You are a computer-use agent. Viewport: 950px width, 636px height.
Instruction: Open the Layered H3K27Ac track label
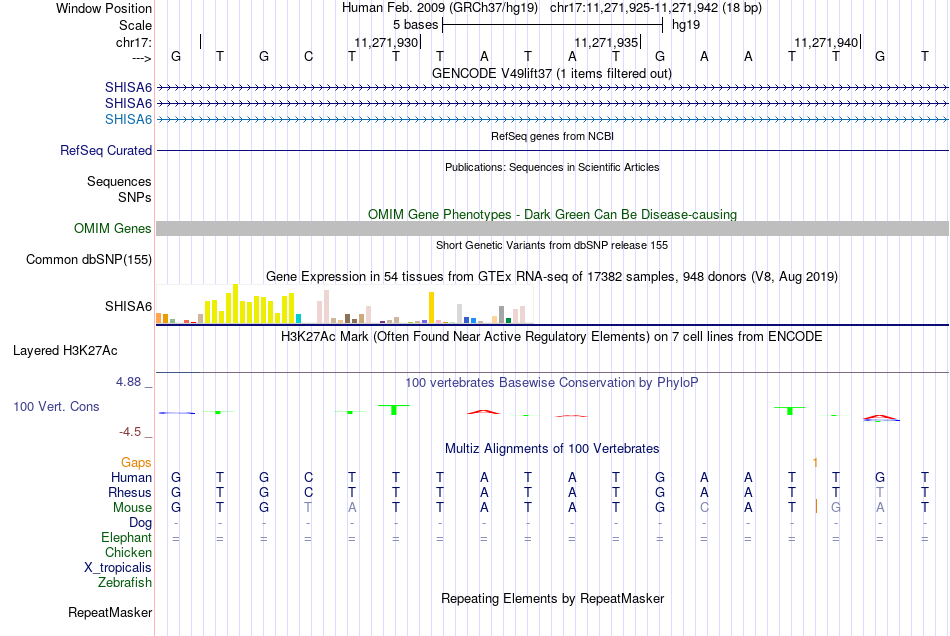click(65, 351)
